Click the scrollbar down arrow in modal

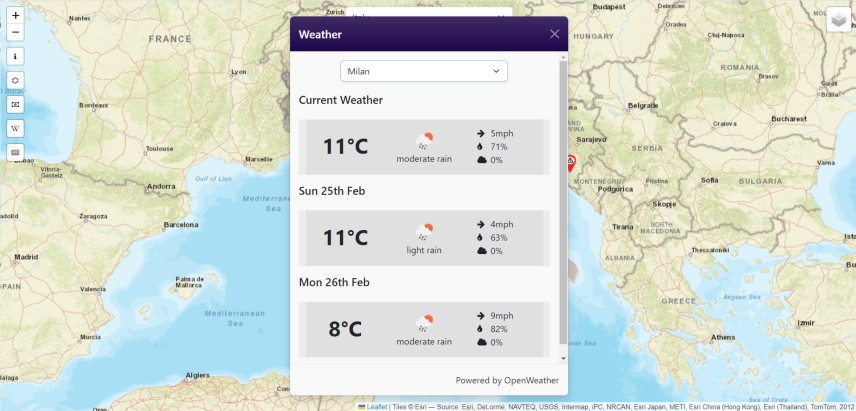[563, 358]
